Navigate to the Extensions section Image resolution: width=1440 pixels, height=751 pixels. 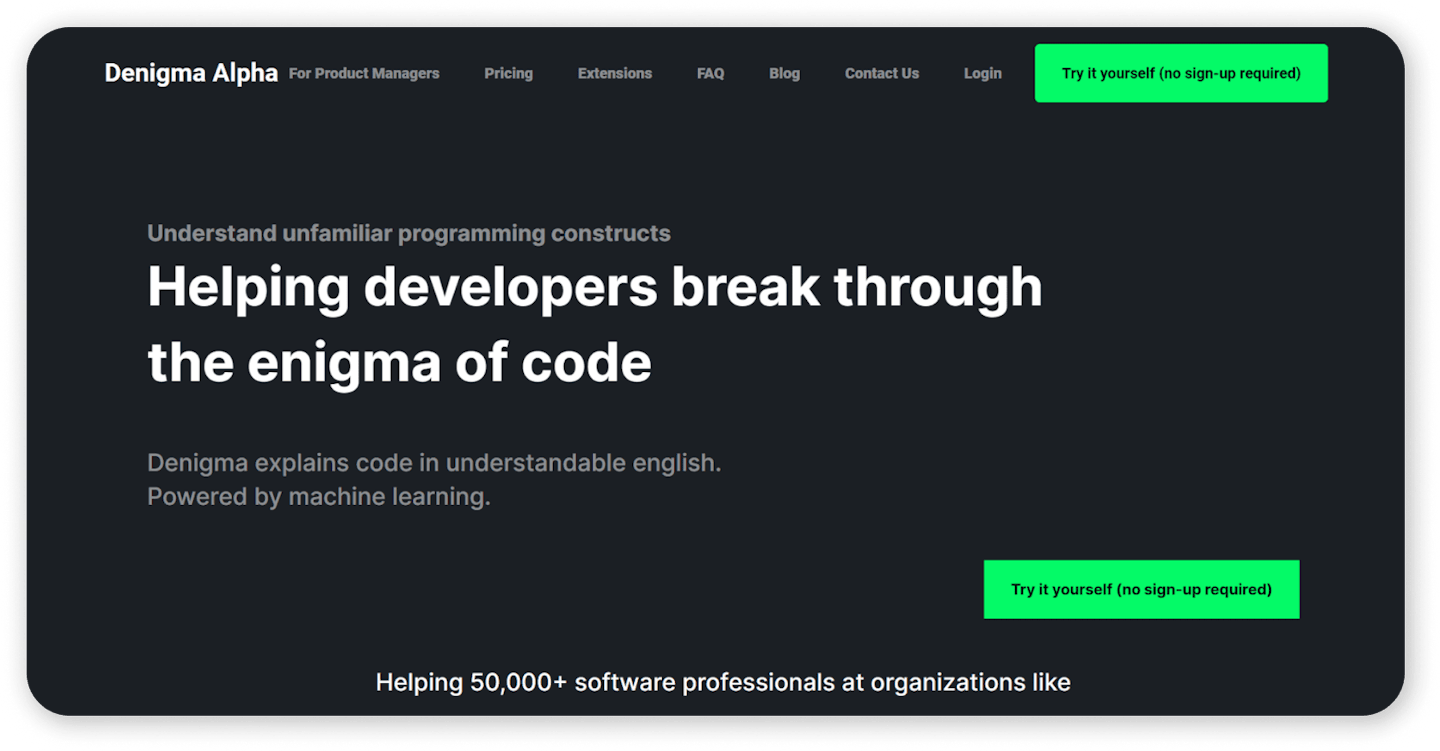tap(614, 73)
